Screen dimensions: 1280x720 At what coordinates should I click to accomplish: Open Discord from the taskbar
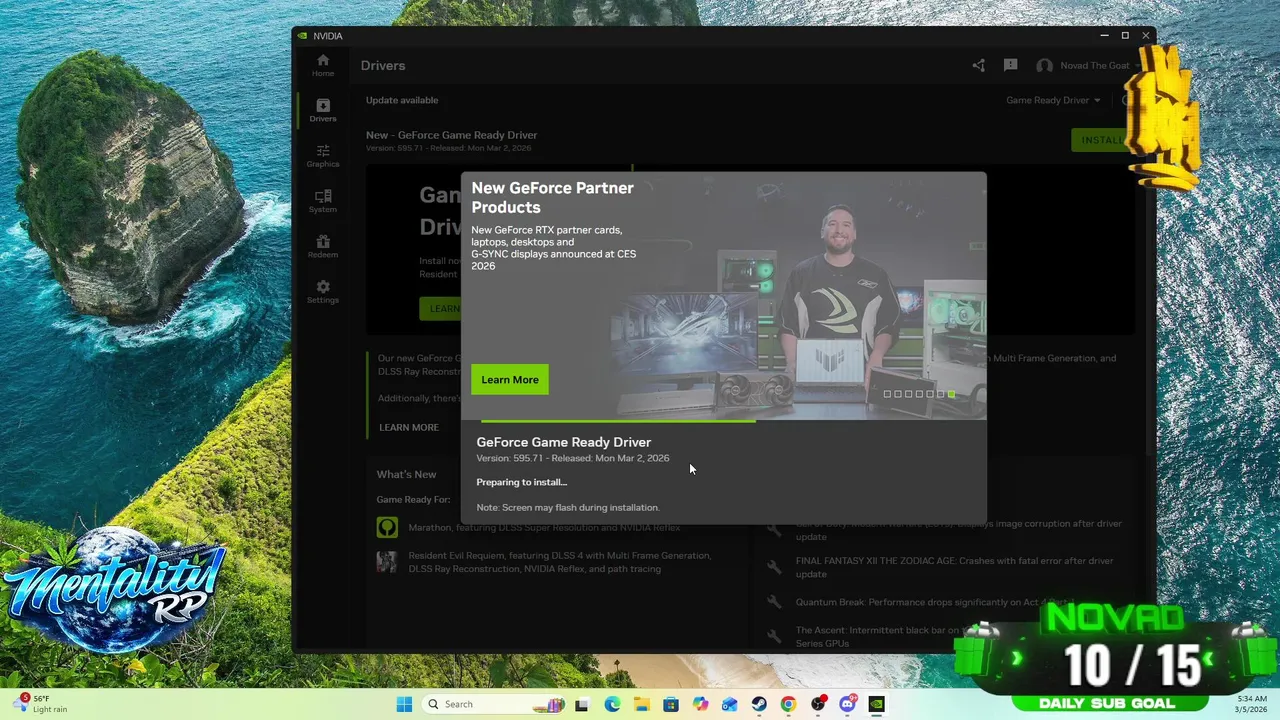tap(848, 704)
